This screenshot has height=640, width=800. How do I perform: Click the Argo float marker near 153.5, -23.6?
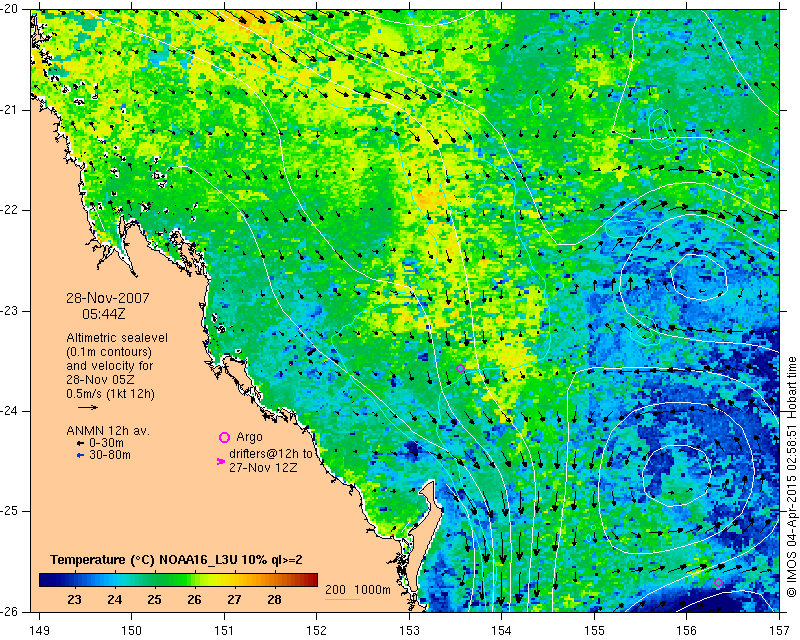click(x=460, y=368)
